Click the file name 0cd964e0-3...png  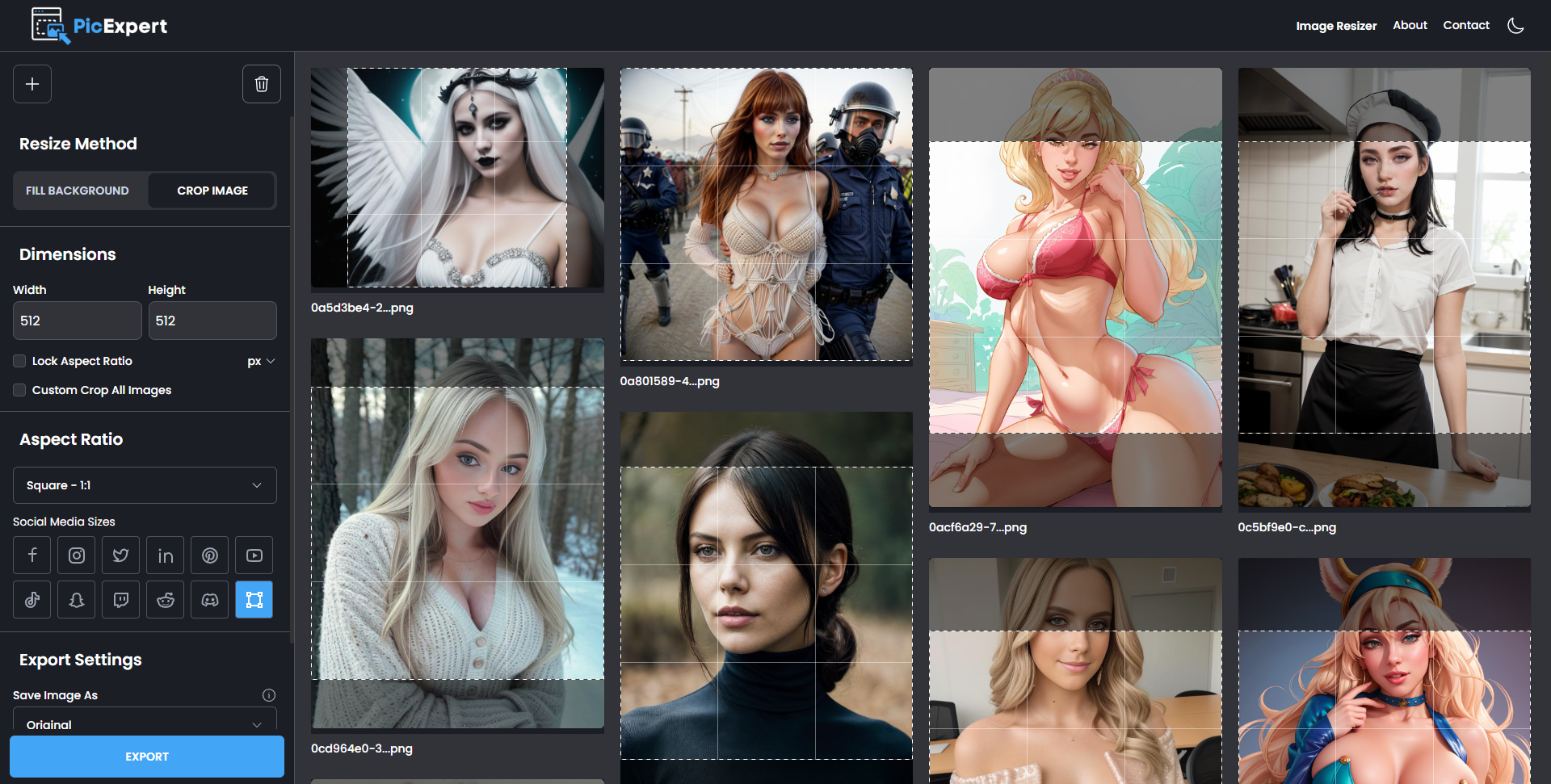click(362, 748)
